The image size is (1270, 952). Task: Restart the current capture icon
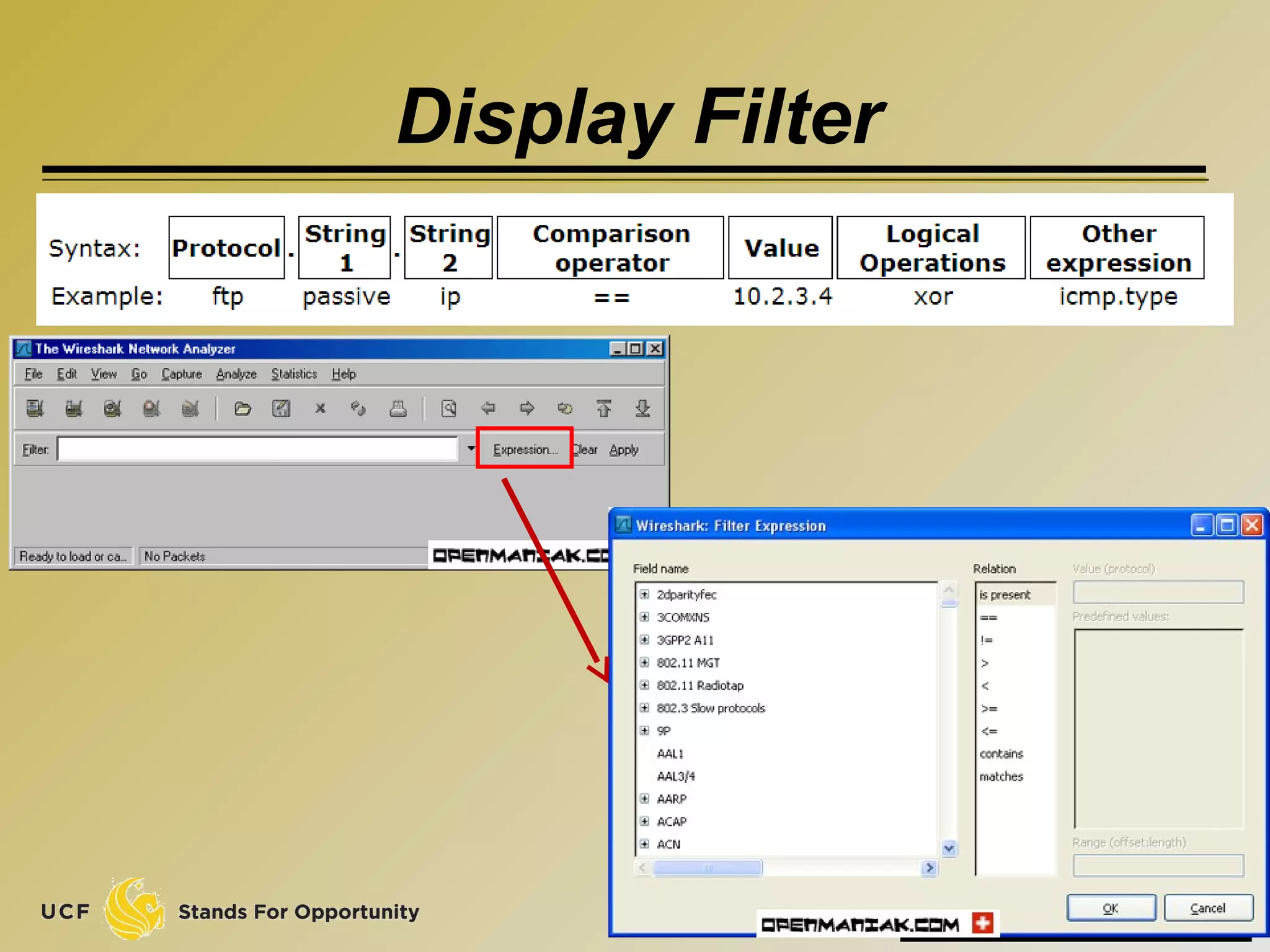(190, 408)
